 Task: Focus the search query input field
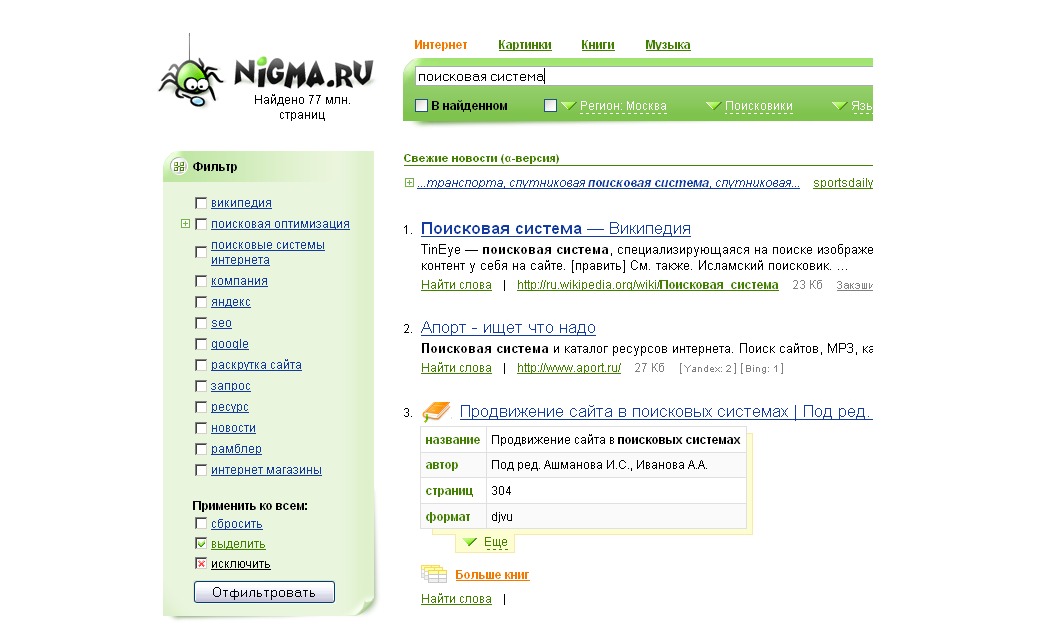(x=643, y=77)
